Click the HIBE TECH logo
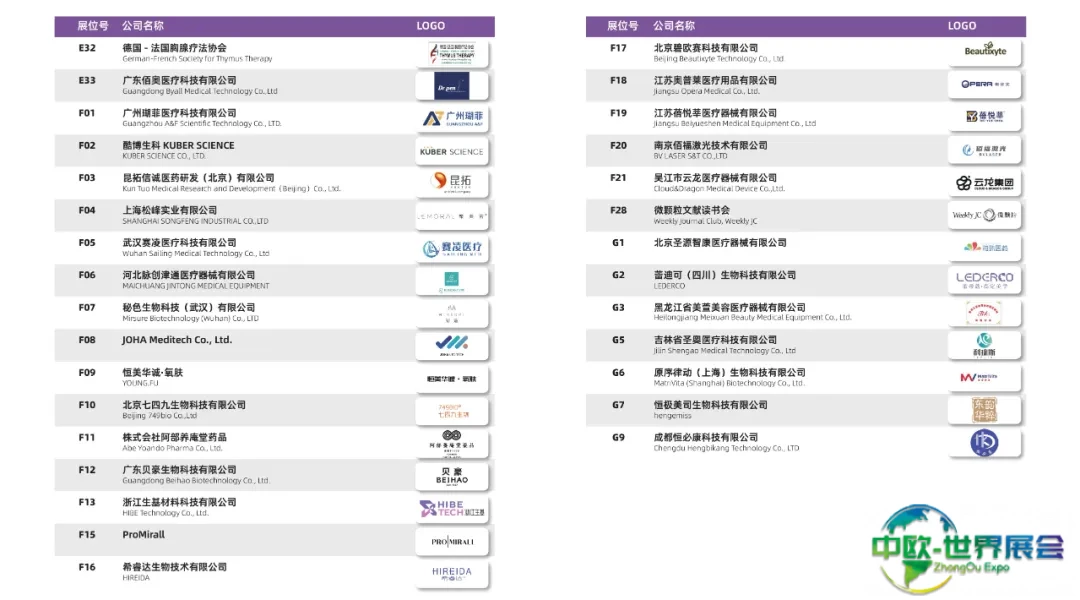 tap(452, 509)
